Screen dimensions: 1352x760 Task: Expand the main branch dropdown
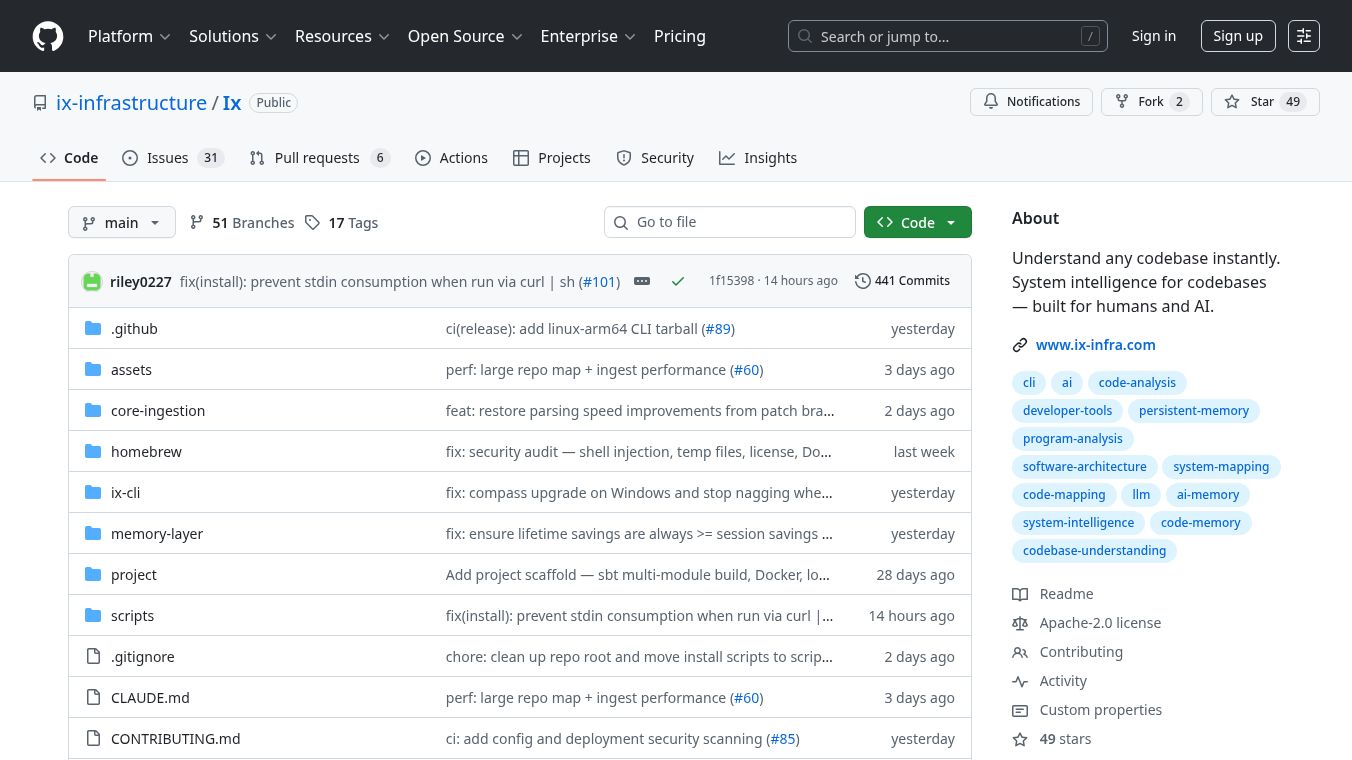122,223
